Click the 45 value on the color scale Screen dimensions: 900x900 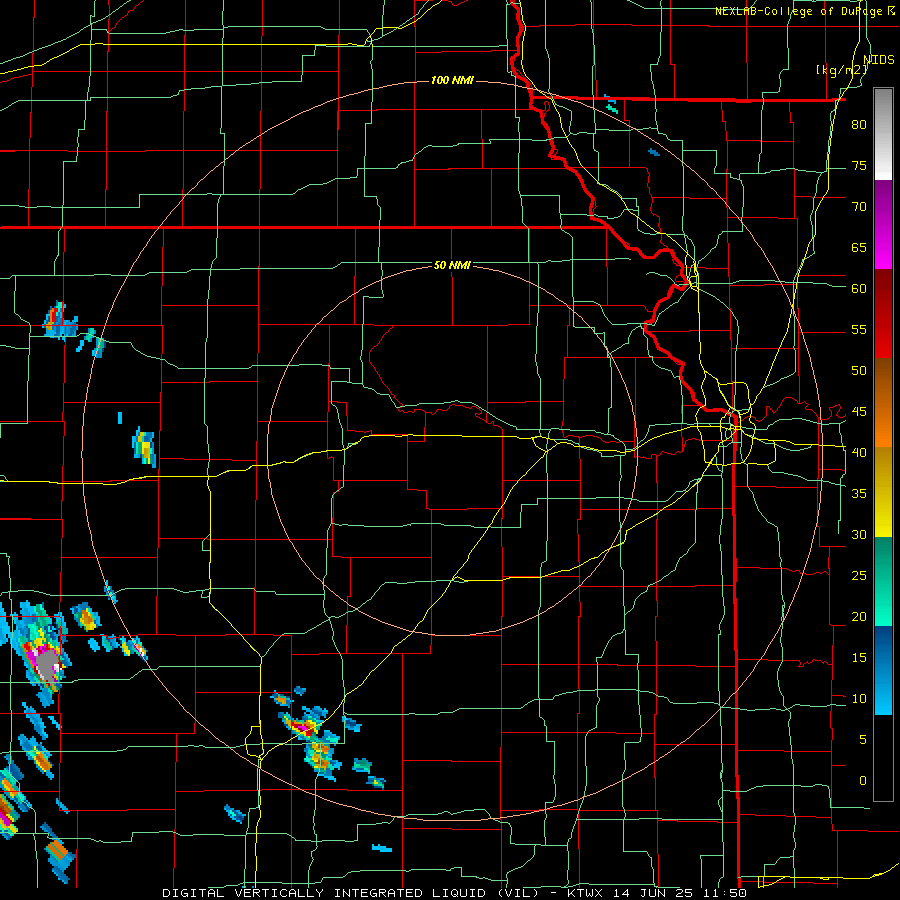[x=859, y=412]
